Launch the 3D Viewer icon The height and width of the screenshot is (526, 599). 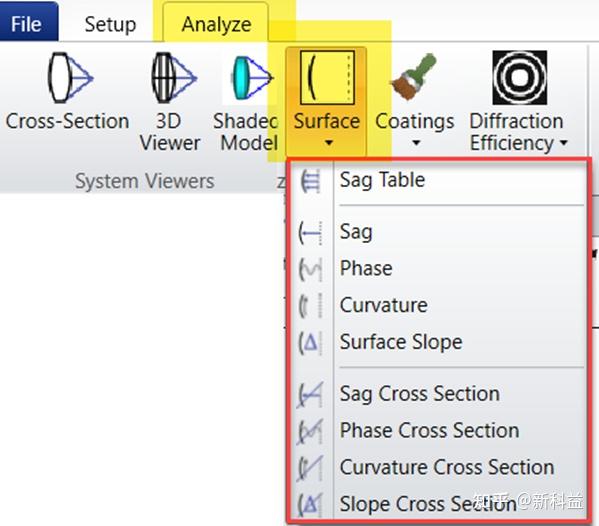click(174, 78)
